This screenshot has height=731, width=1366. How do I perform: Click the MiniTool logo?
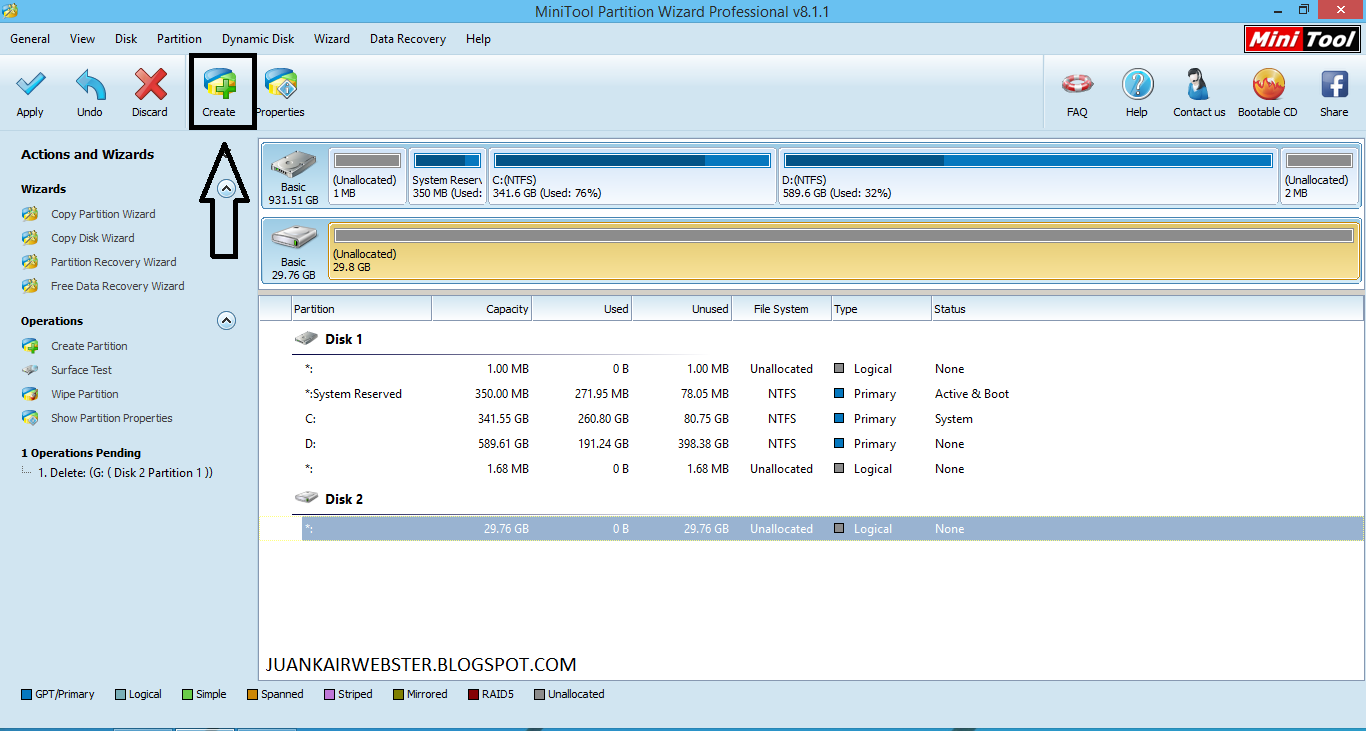pyautogui.click(x=1302, y=39)
